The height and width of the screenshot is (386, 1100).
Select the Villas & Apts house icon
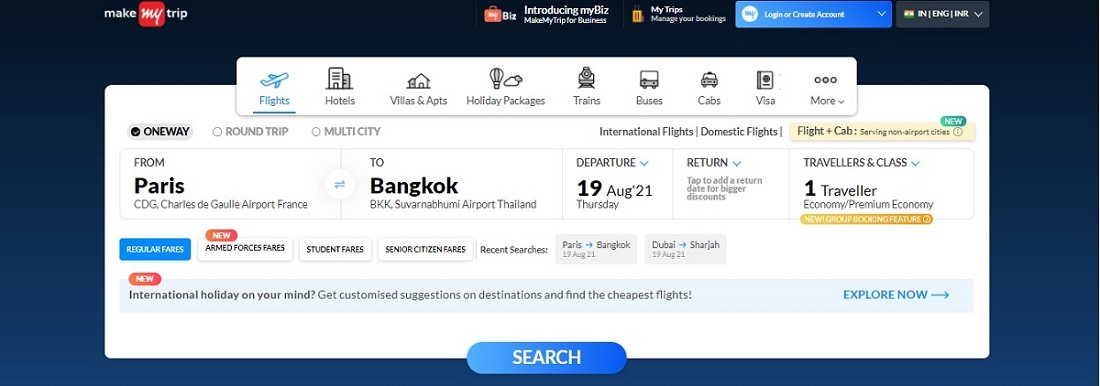(418, 81)
